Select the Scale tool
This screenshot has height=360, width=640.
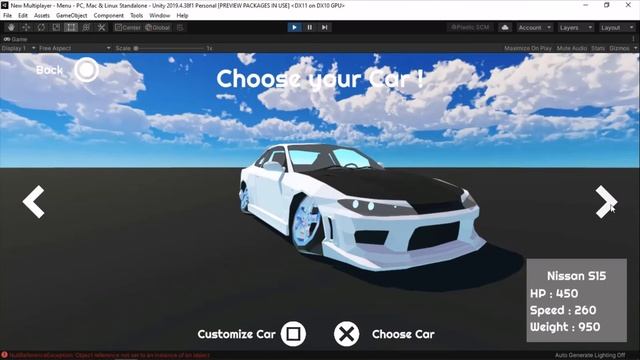[x=56, y=27]
